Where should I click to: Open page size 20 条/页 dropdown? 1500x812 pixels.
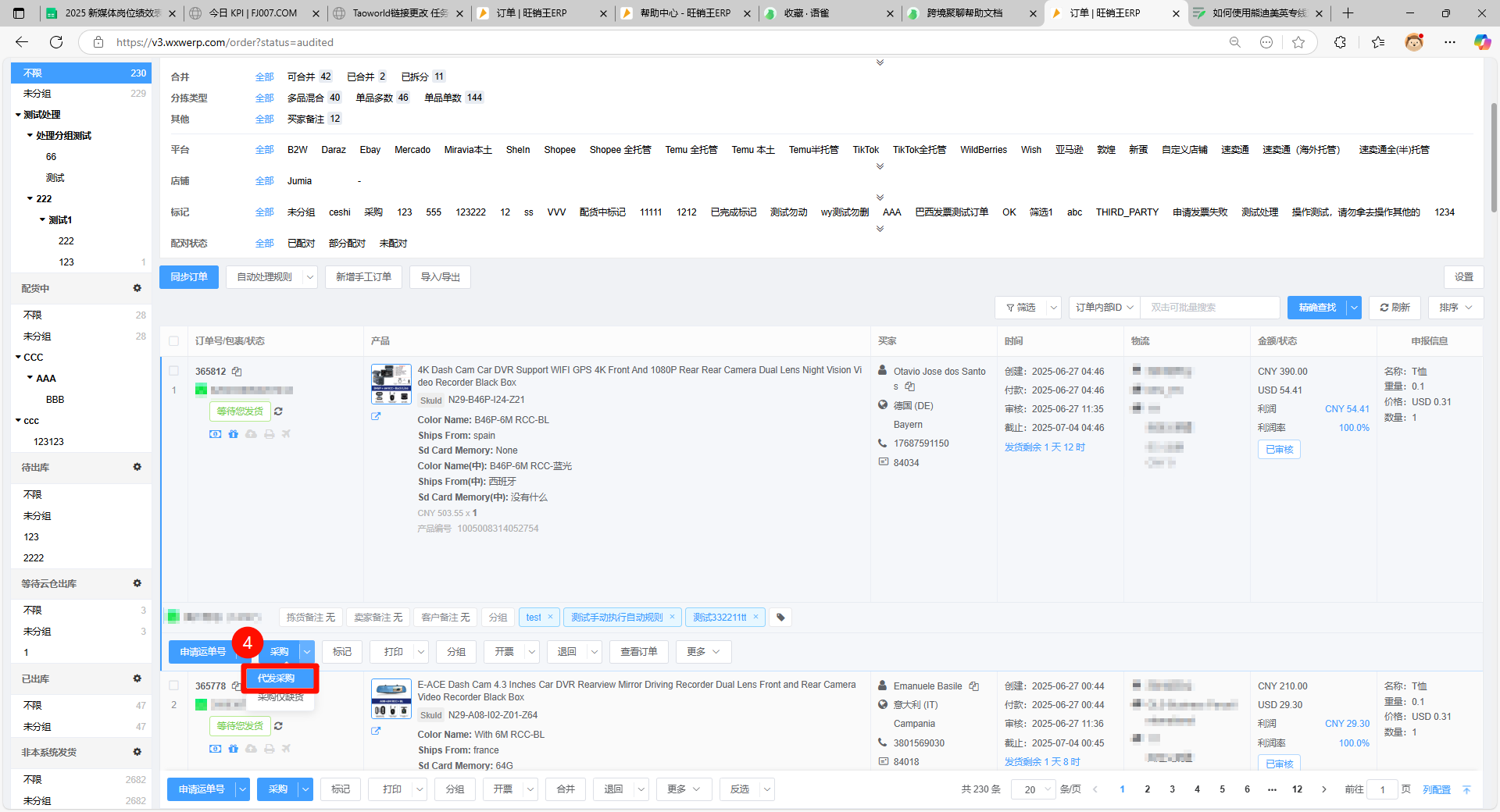pyautogui.click(x=1034, y=789)
